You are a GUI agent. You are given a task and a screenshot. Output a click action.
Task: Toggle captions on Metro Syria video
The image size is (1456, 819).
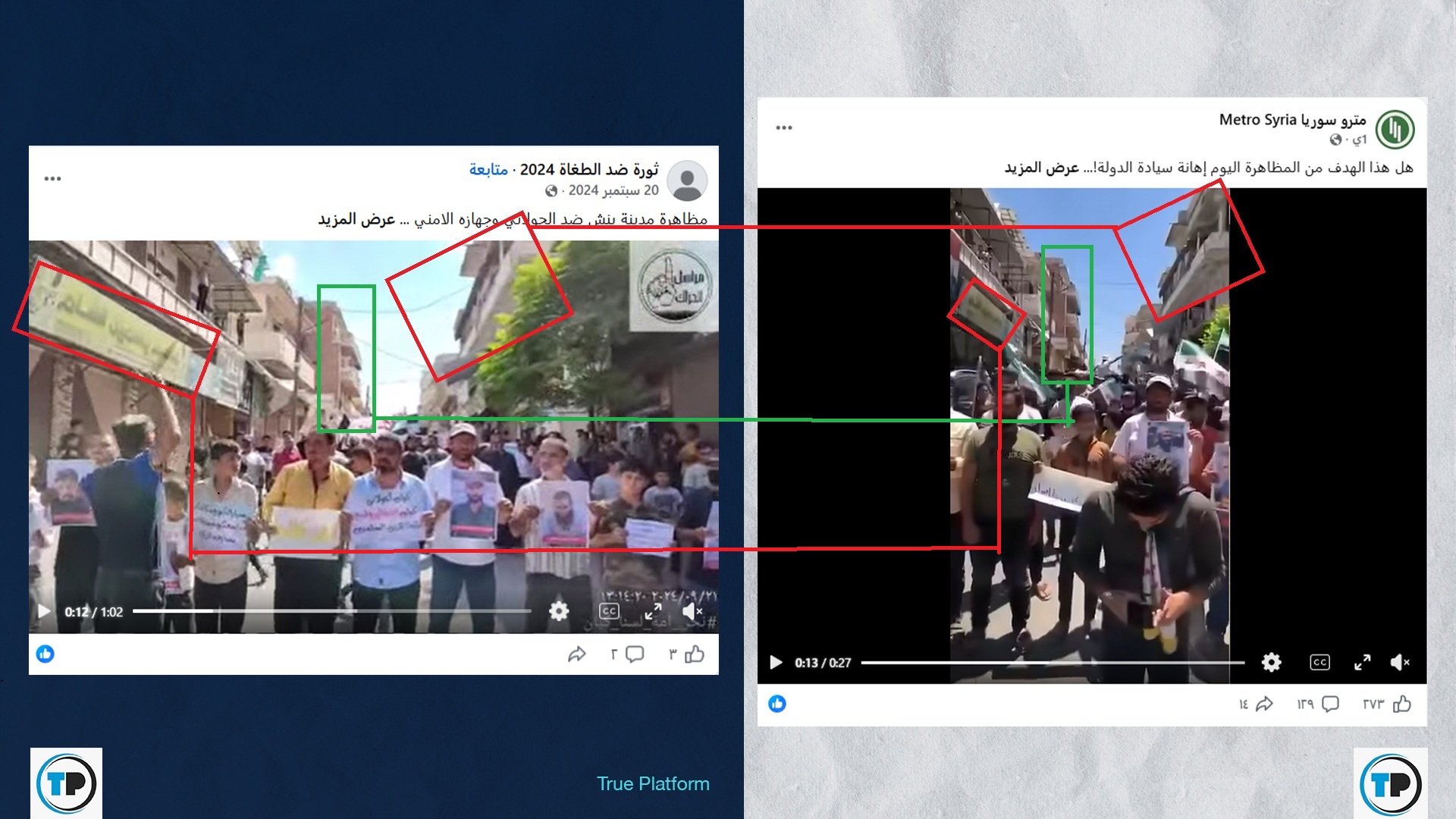(1320, 663)
